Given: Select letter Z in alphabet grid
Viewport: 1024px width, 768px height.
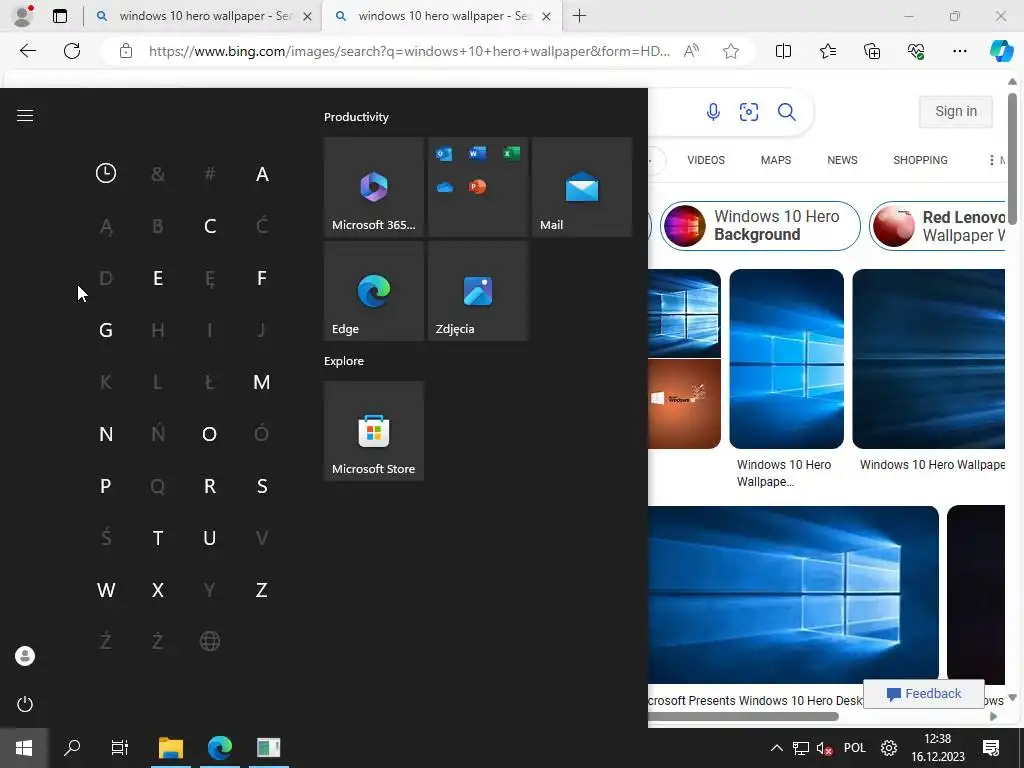Looking at the screenshot, I should 262,590.
